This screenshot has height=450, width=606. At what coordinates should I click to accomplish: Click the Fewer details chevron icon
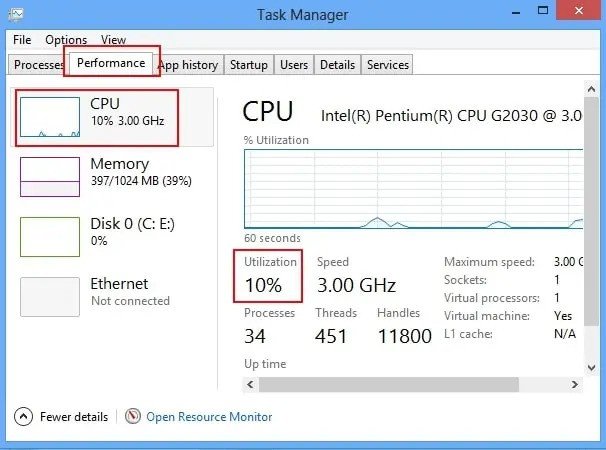coord(23,417)
